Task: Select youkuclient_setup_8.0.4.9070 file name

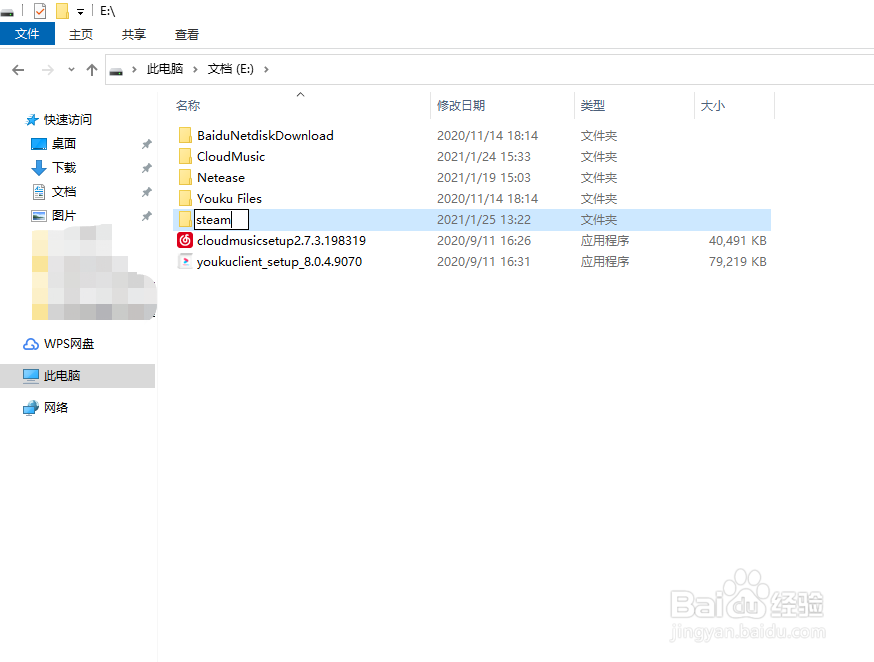Action: click(279, 262)
